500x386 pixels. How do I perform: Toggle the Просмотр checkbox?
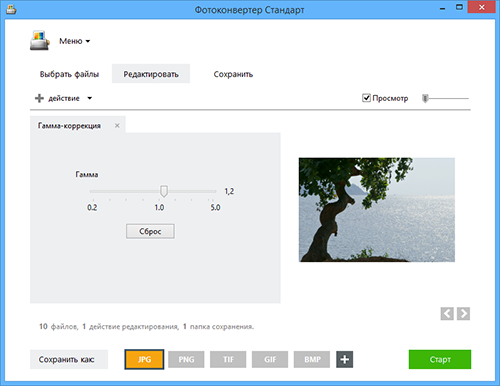tap(366, 98)
